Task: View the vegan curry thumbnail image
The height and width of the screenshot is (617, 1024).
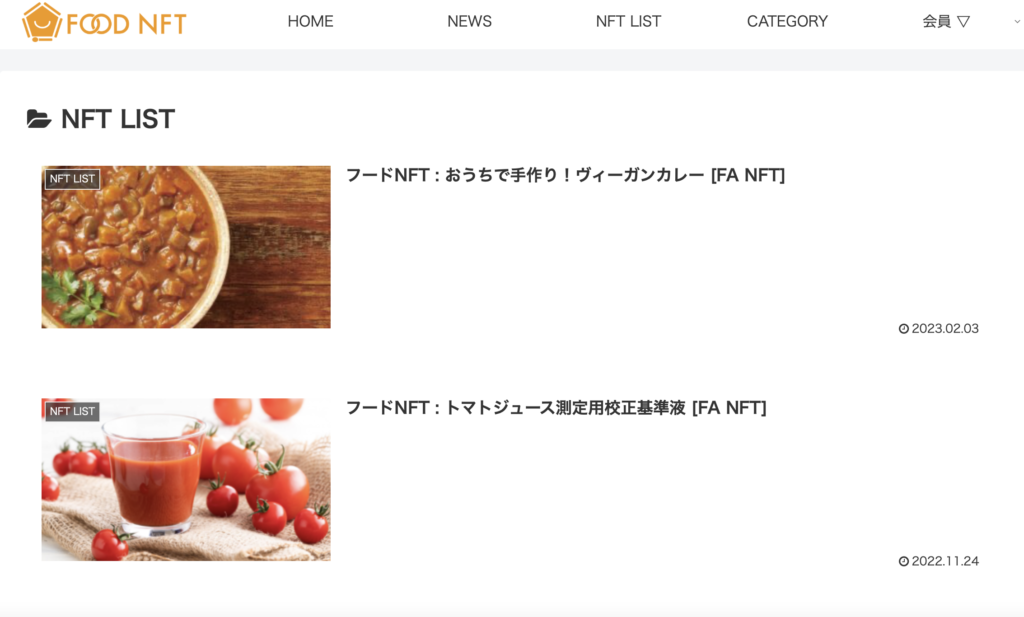Action: tap(186, 247)
